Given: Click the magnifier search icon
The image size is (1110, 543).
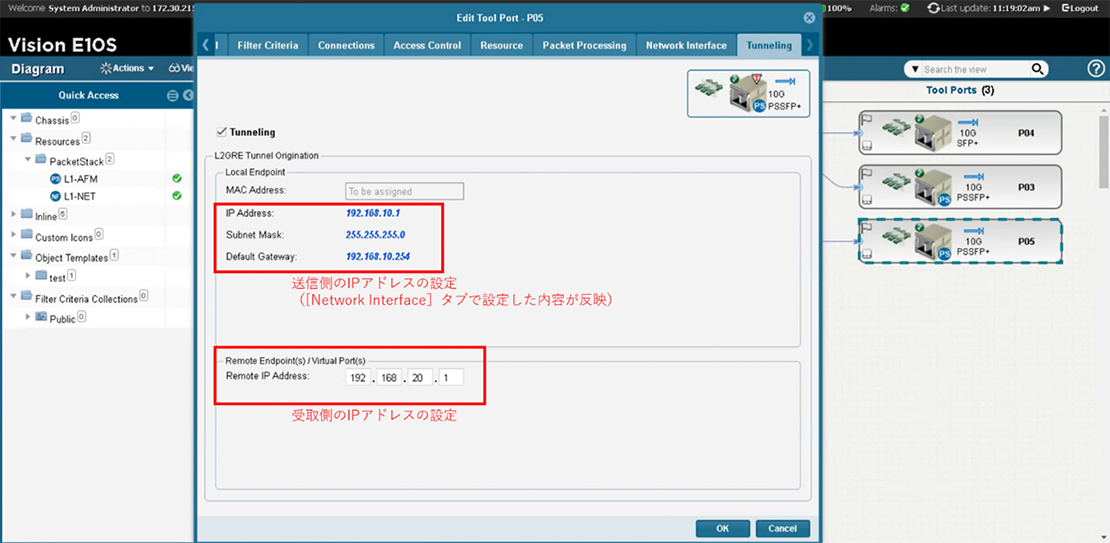Looking at the screenshot, I should [1038, 69].
